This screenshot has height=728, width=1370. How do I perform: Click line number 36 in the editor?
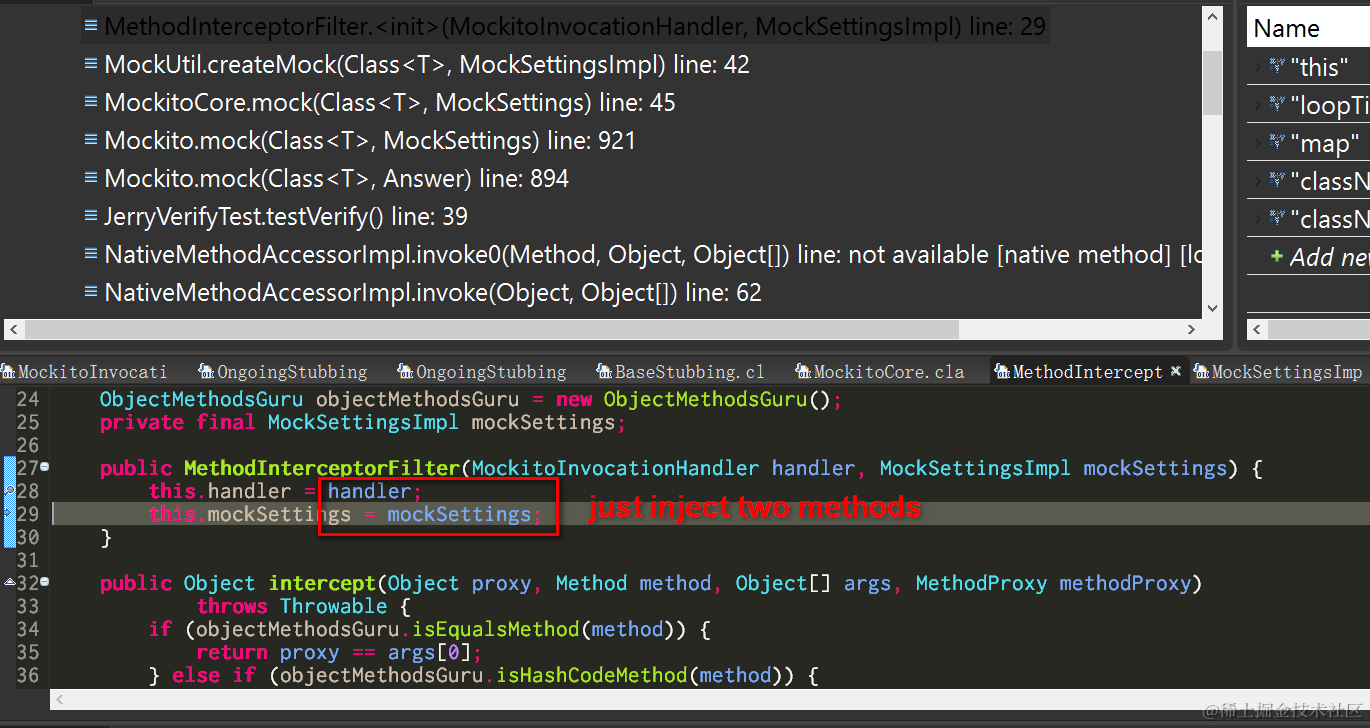point(27,675)
